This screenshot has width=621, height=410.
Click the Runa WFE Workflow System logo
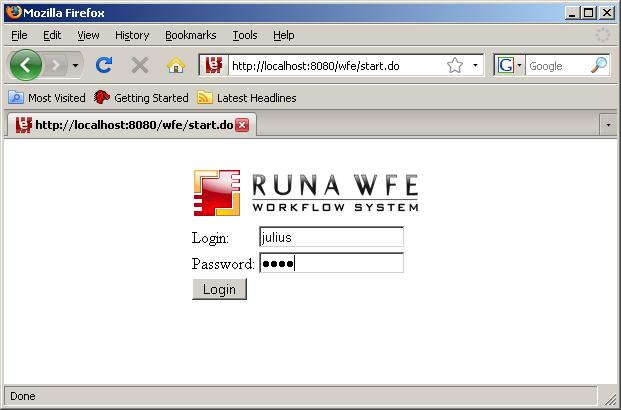coord(305,193)
